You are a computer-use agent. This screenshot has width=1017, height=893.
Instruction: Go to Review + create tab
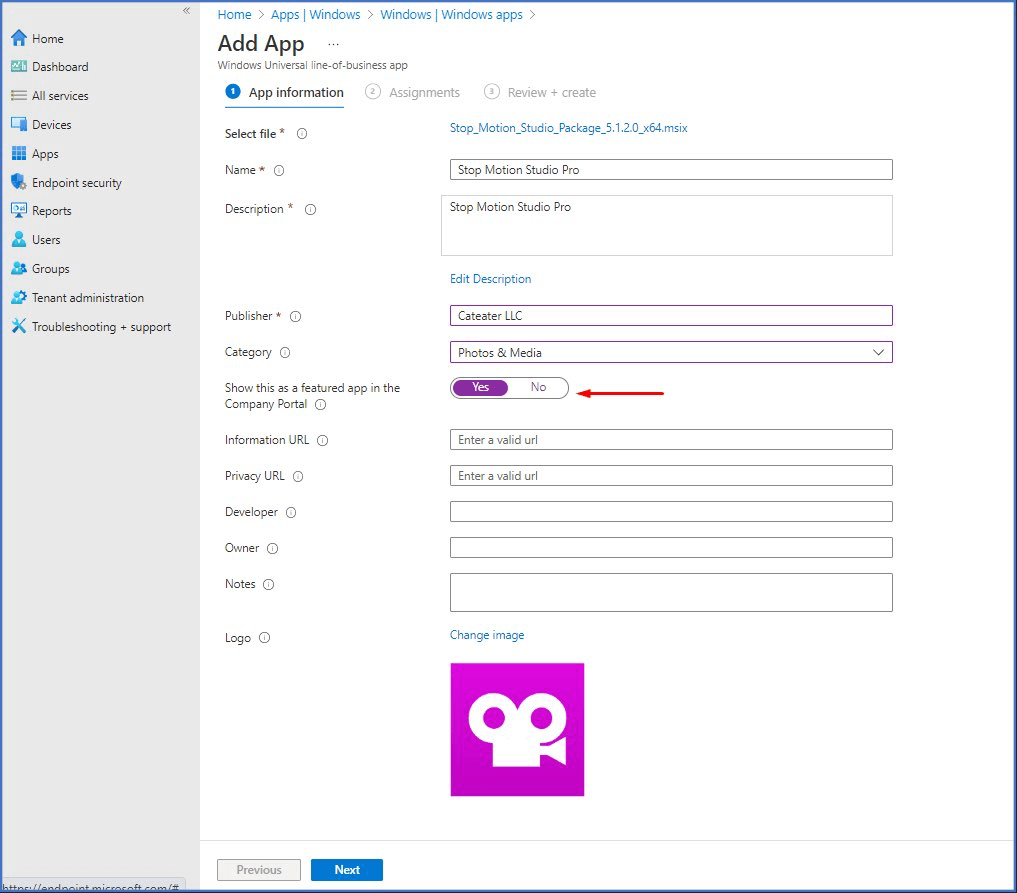[550, 93]
